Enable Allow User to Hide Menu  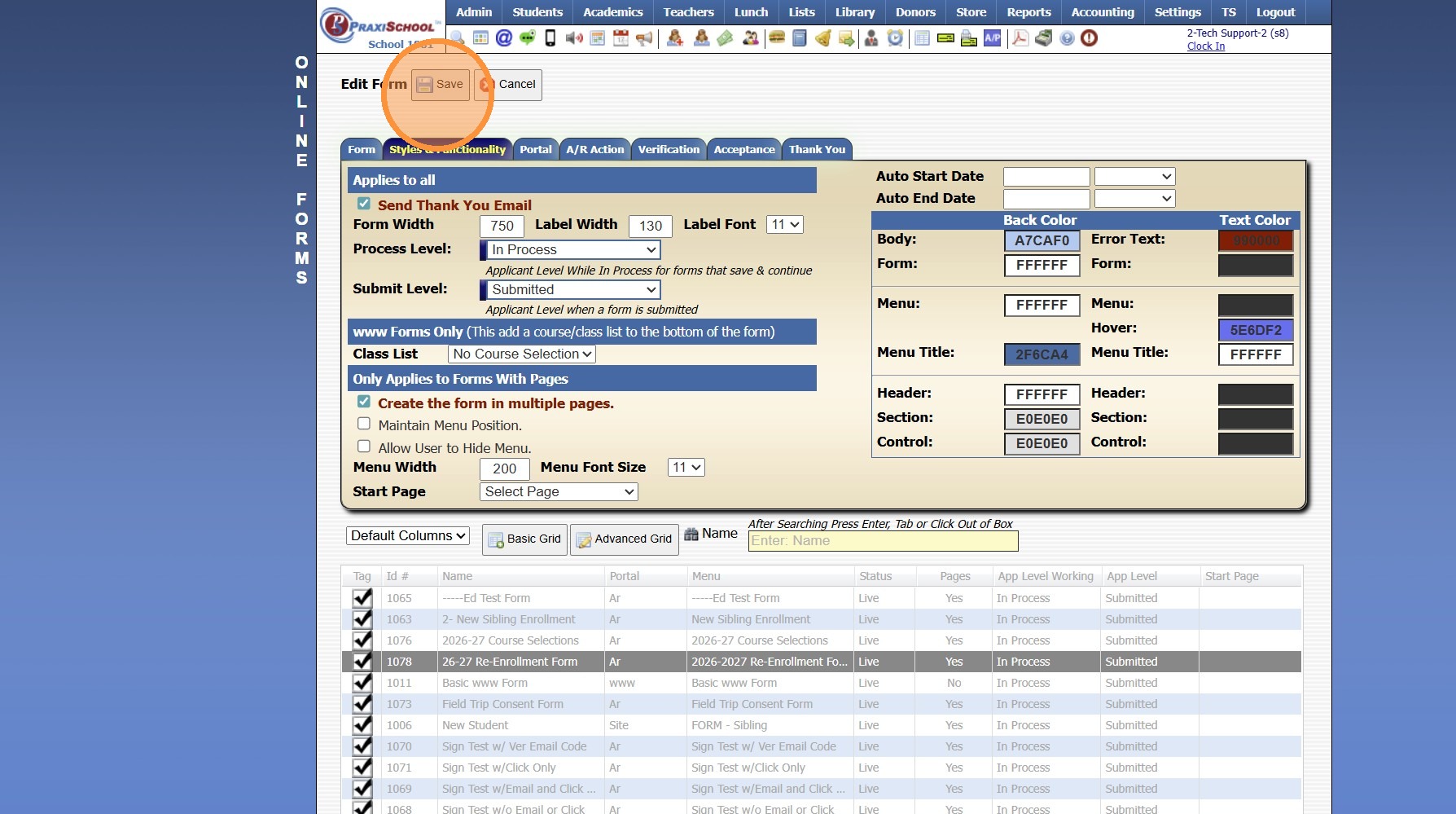364,447
